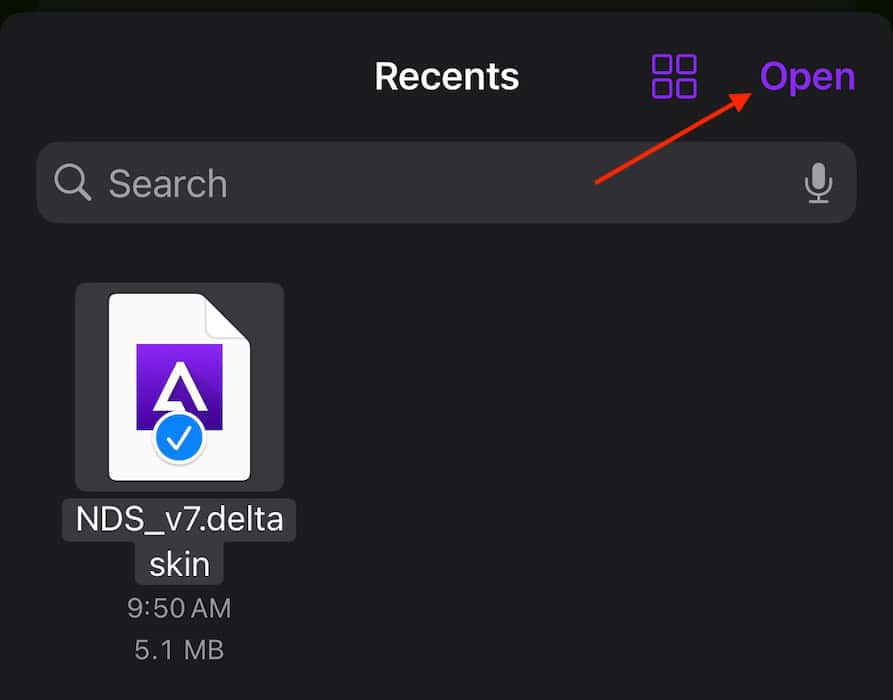Deselect the blue checkmark on NDS_v7 file

[x=180, y=437]
